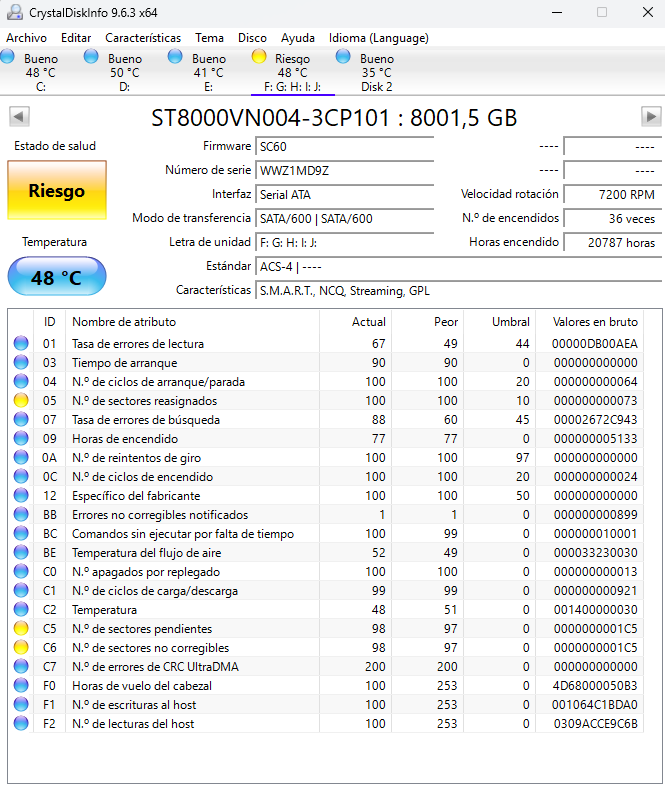This screenshot has height=788, width=665.
Task: Select Disk 2 status orb at 35 °C
Action: pyautogui.click(x=344, y=58)
